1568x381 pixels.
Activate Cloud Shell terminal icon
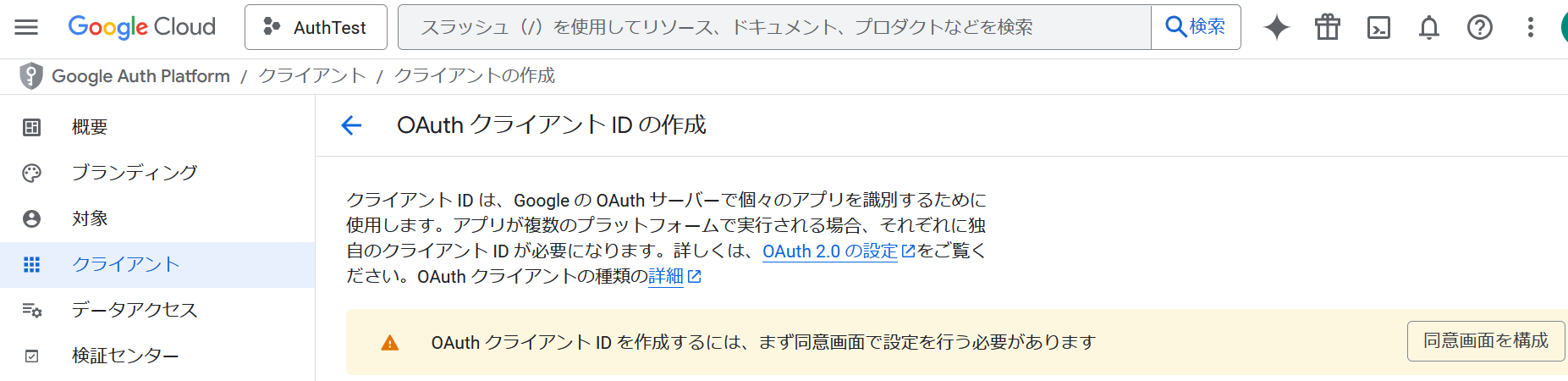[1378, 27]
